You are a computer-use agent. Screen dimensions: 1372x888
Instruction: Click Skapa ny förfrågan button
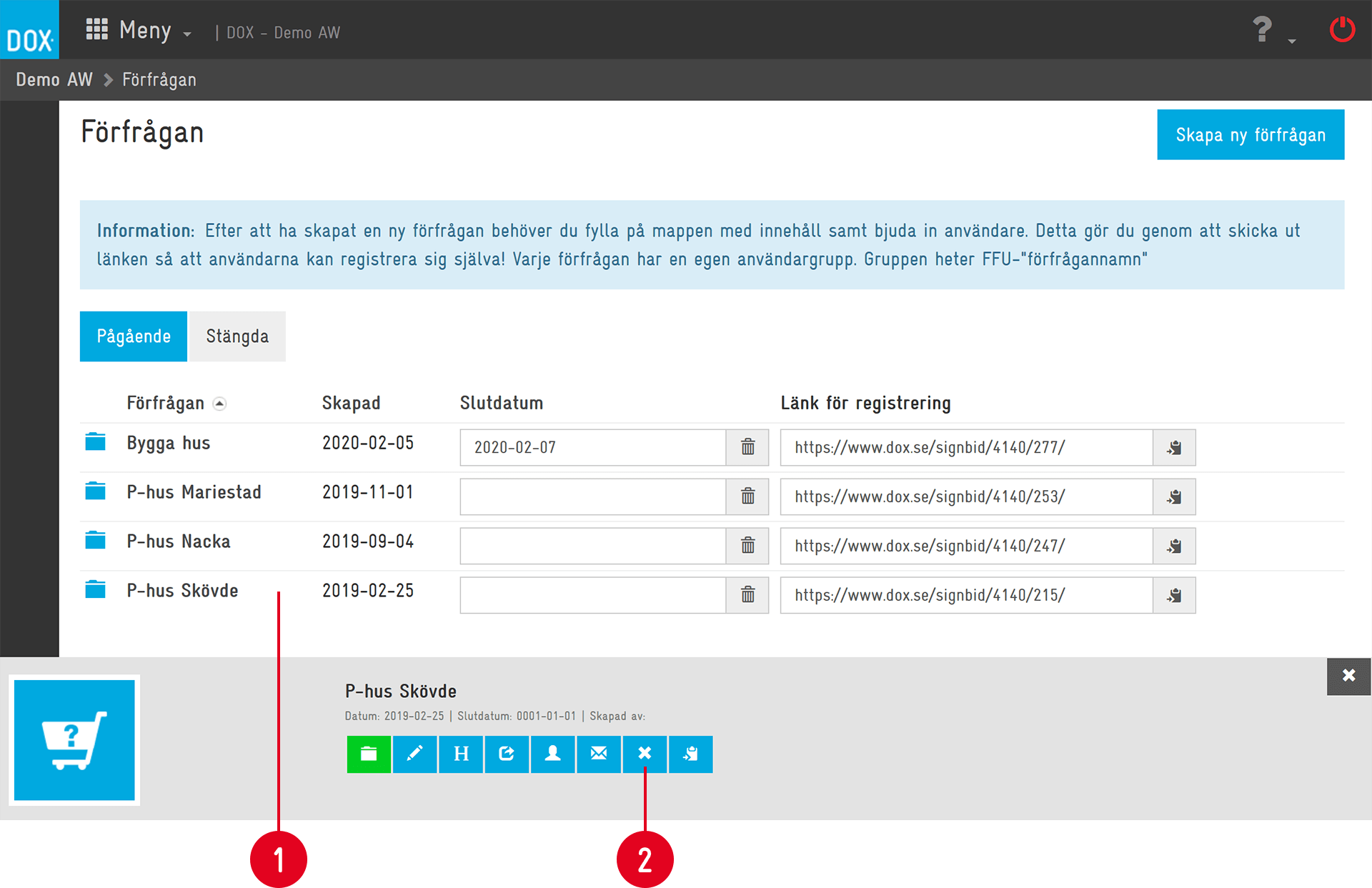pyautogui.click(x=1250, y=135)
